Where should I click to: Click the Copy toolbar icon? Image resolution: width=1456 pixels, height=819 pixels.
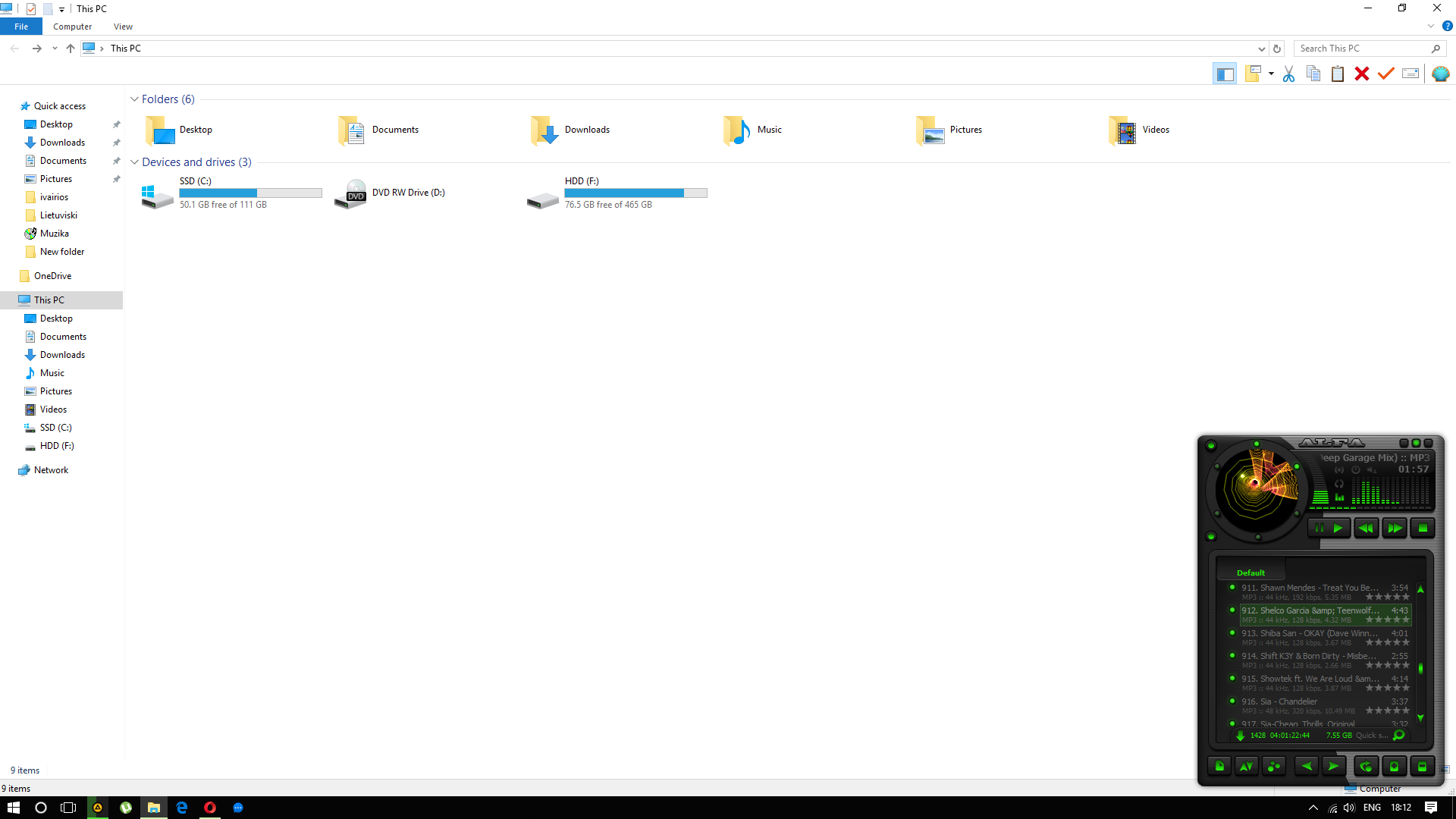[x=1313, y=74]
